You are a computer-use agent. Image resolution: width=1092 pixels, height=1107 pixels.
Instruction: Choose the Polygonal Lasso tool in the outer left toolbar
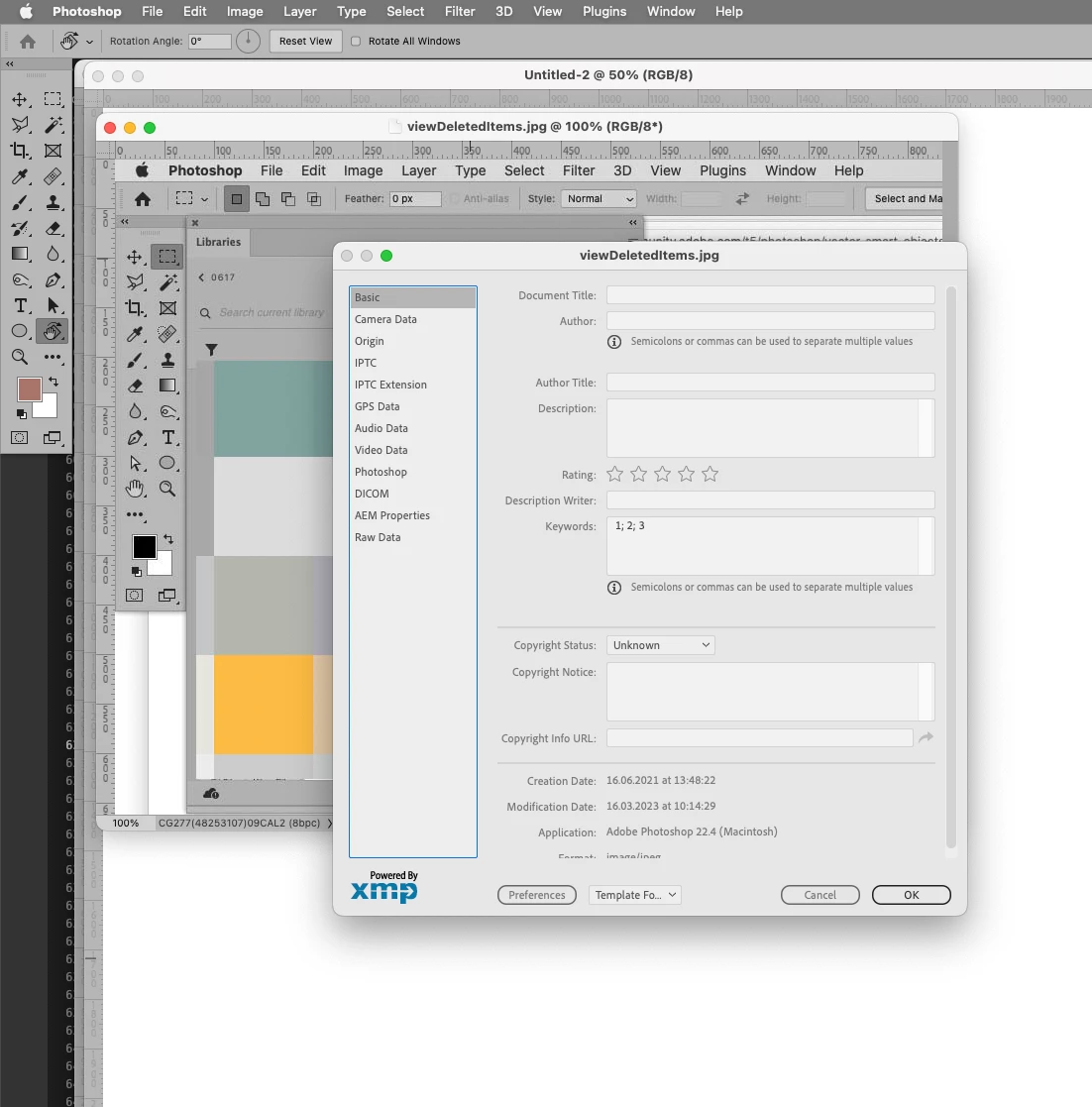(20, 125)
